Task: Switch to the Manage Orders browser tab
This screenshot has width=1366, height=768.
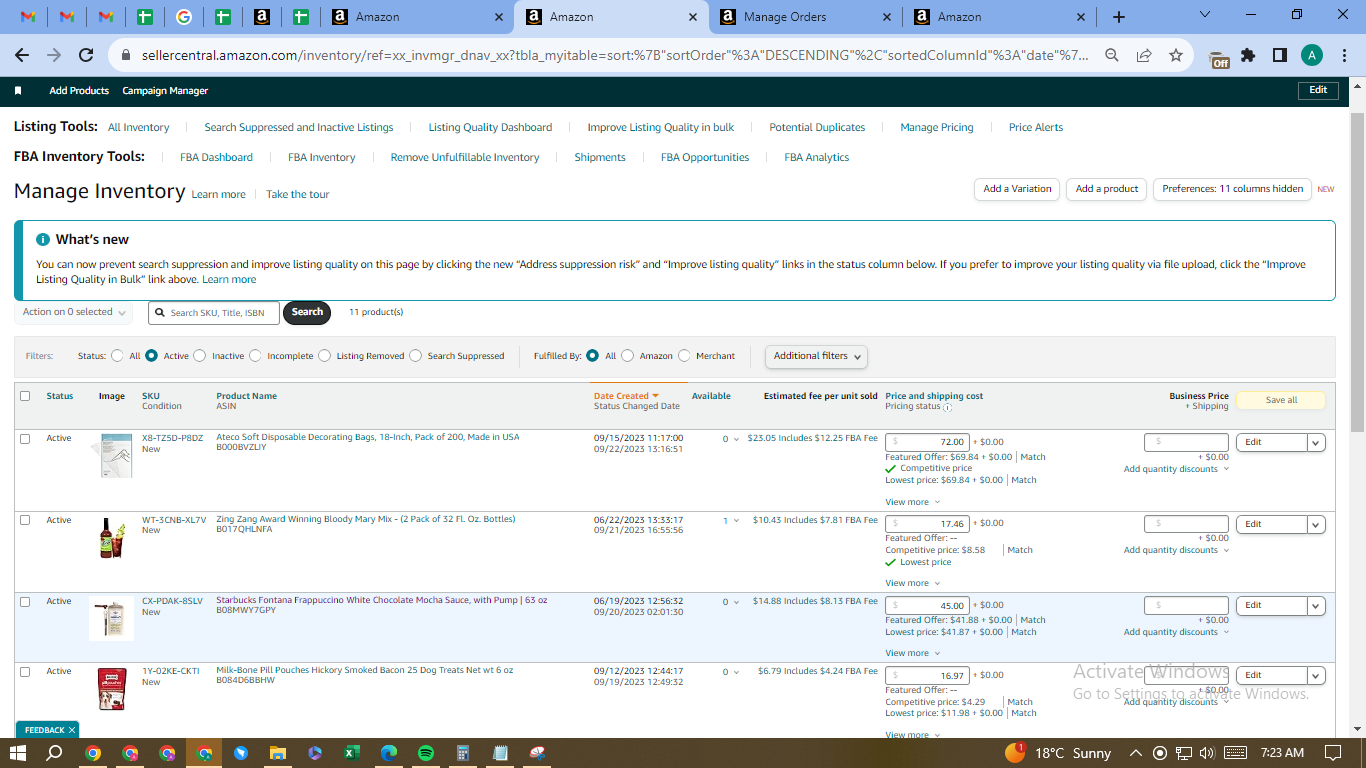Action: (805, 17)
